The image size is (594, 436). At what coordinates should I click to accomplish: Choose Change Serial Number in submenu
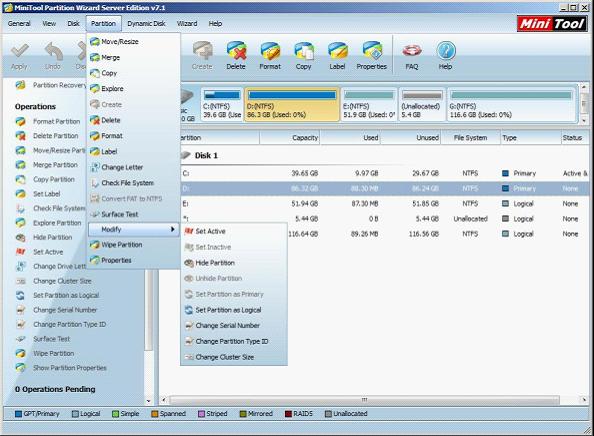(234, 325)
